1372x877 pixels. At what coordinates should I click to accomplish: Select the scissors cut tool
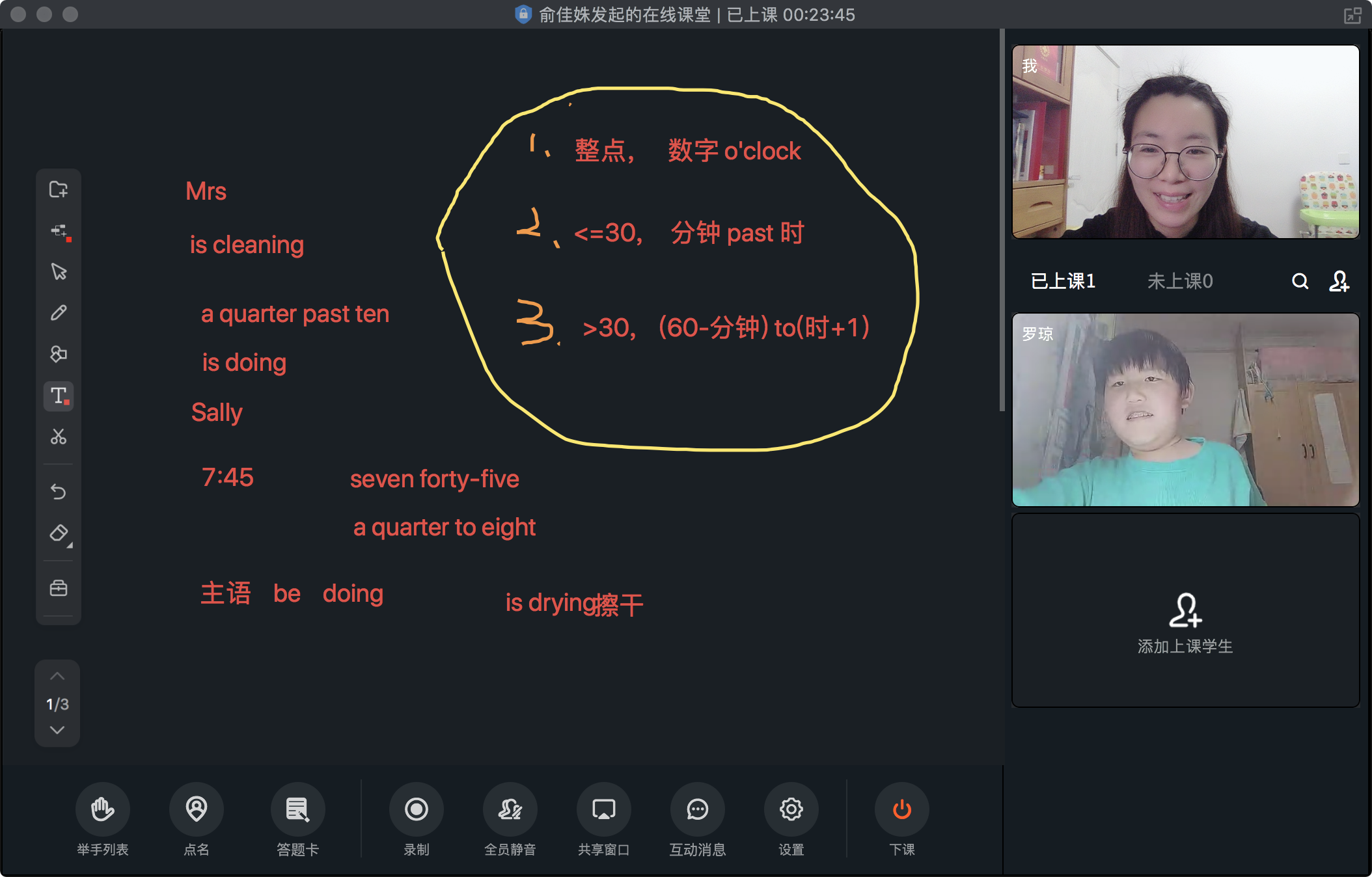tap(59, 437)
